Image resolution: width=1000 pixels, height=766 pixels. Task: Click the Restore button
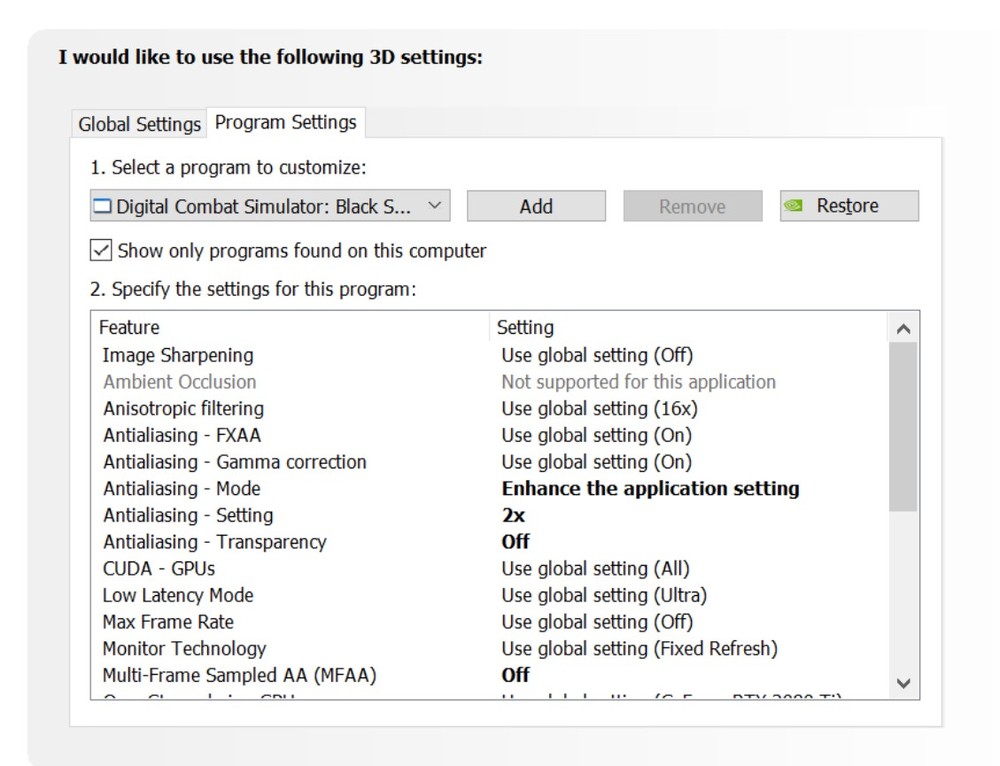849,206
